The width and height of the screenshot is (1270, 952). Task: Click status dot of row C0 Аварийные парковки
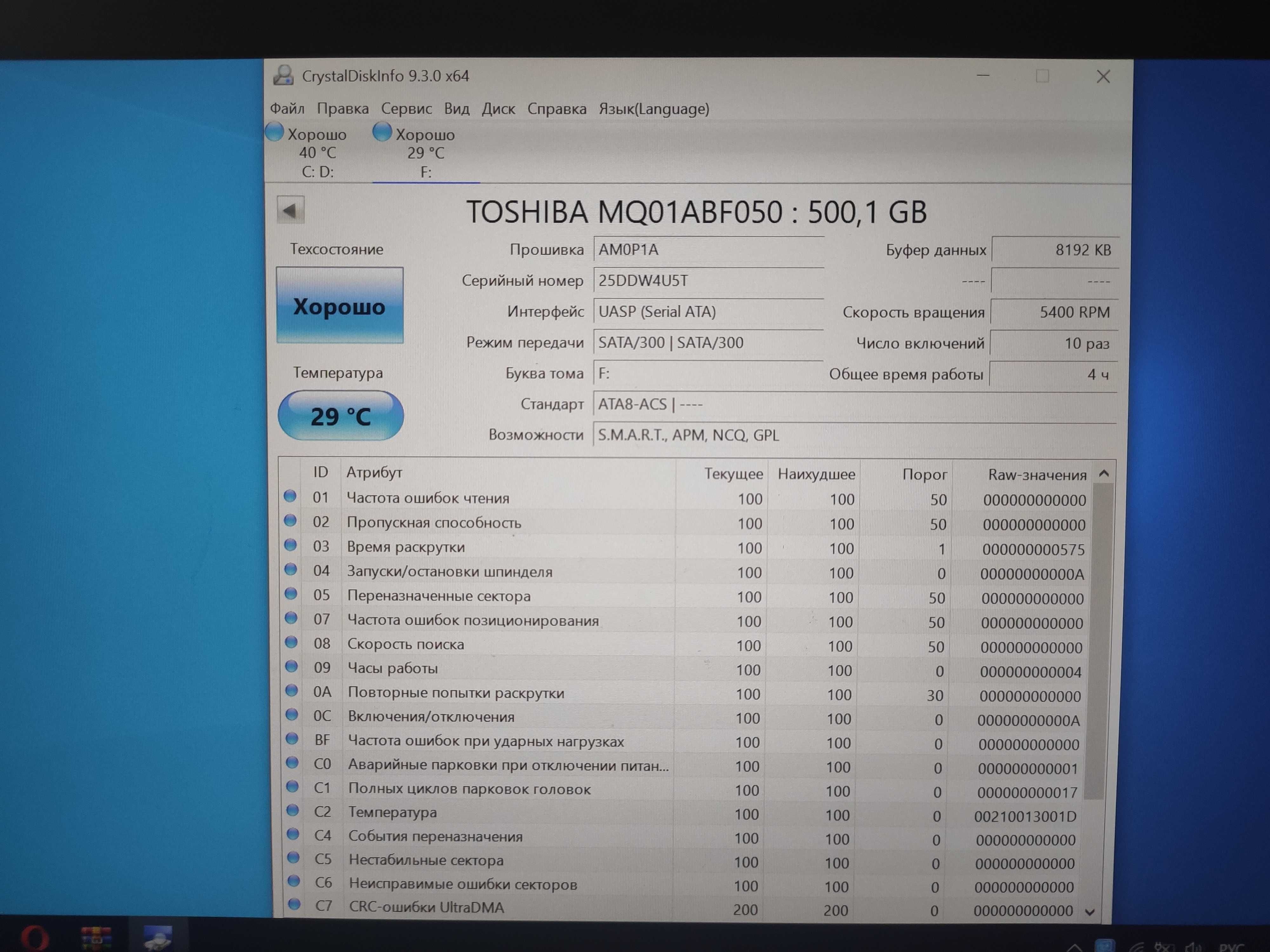293,763
